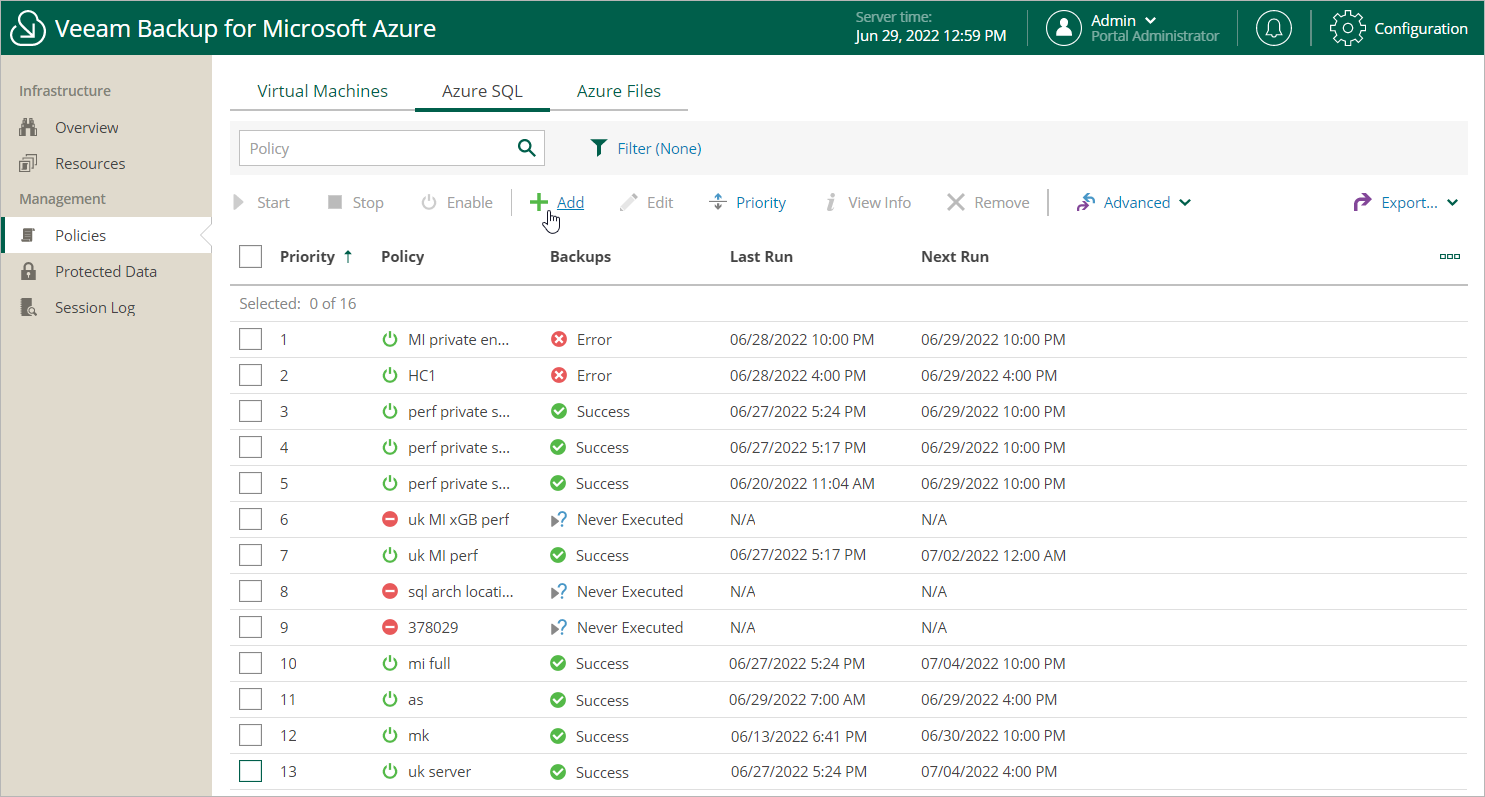The image size is (1485, 797).
Task: Tick checkbox for 378029 policy
Action: (250, 627)
